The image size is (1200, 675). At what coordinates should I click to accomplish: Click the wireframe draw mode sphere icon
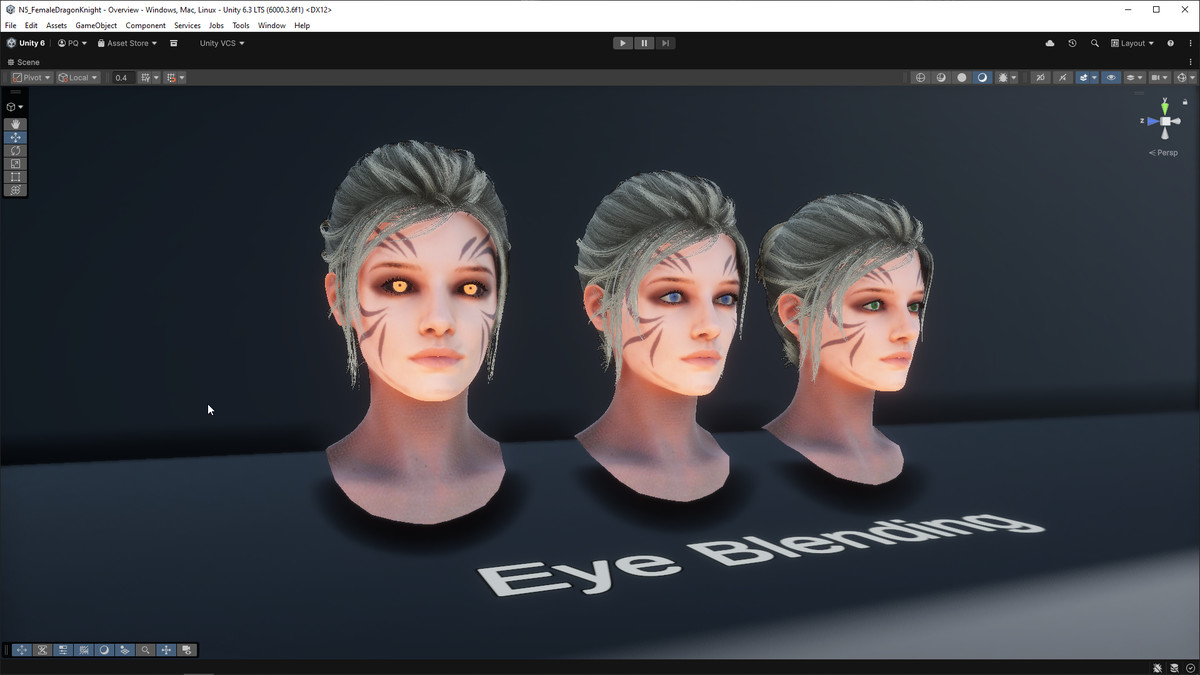(x=920, y=77)
